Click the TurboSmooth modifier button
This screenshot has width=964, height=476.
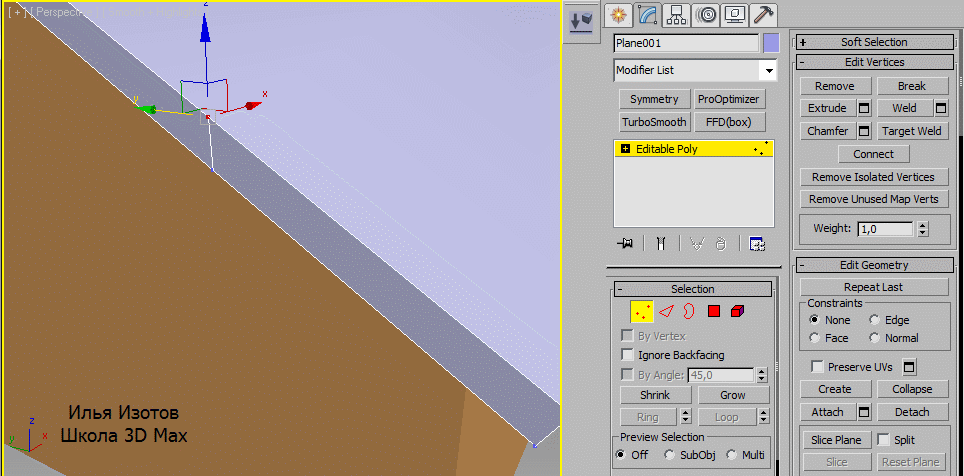(654, 122)
